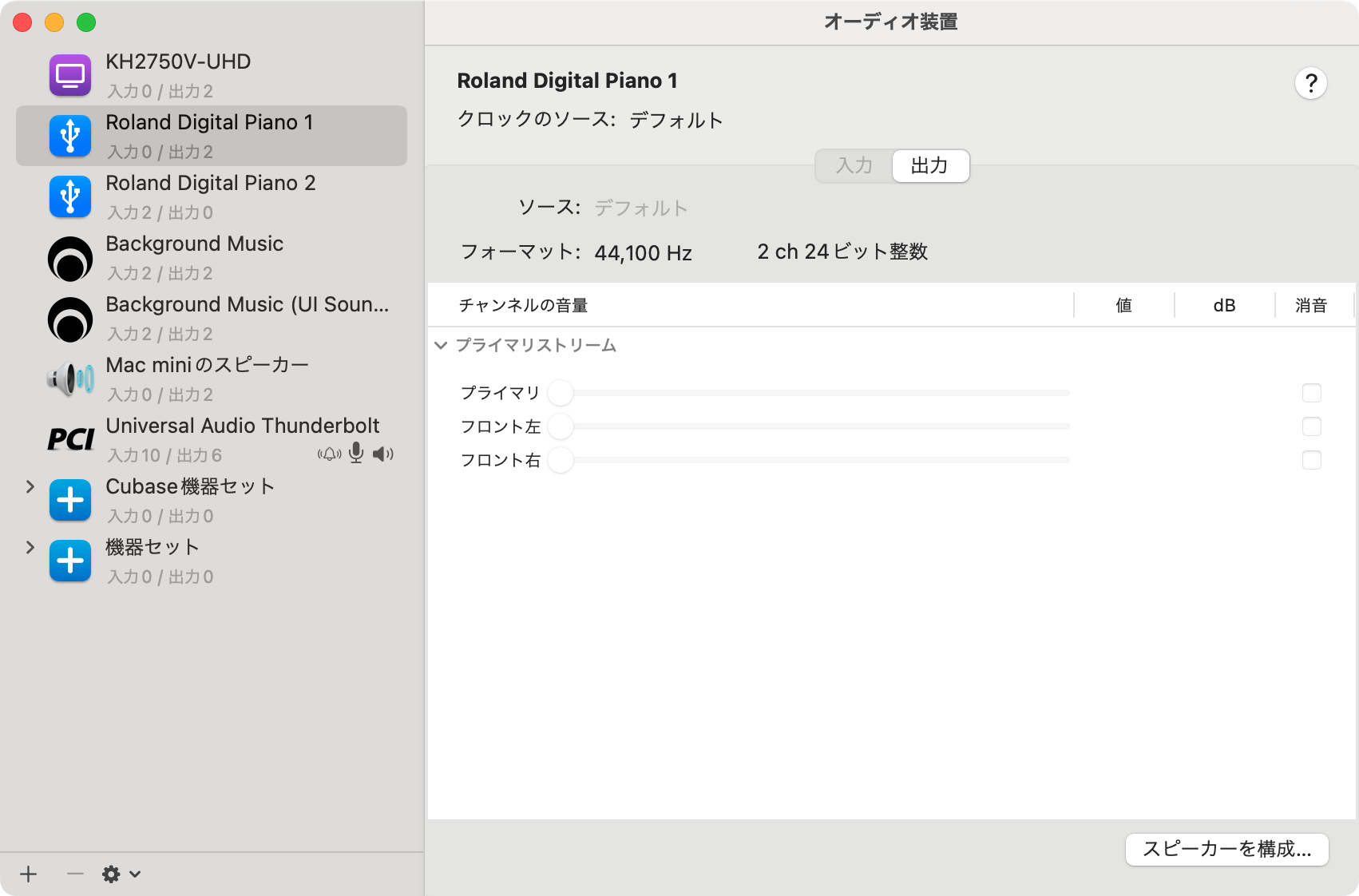Image resolution: width=1359 pixels, height=896 pixels.
Task: Click the 機器セット blue plus icon
Action: (x=70, y=561)
